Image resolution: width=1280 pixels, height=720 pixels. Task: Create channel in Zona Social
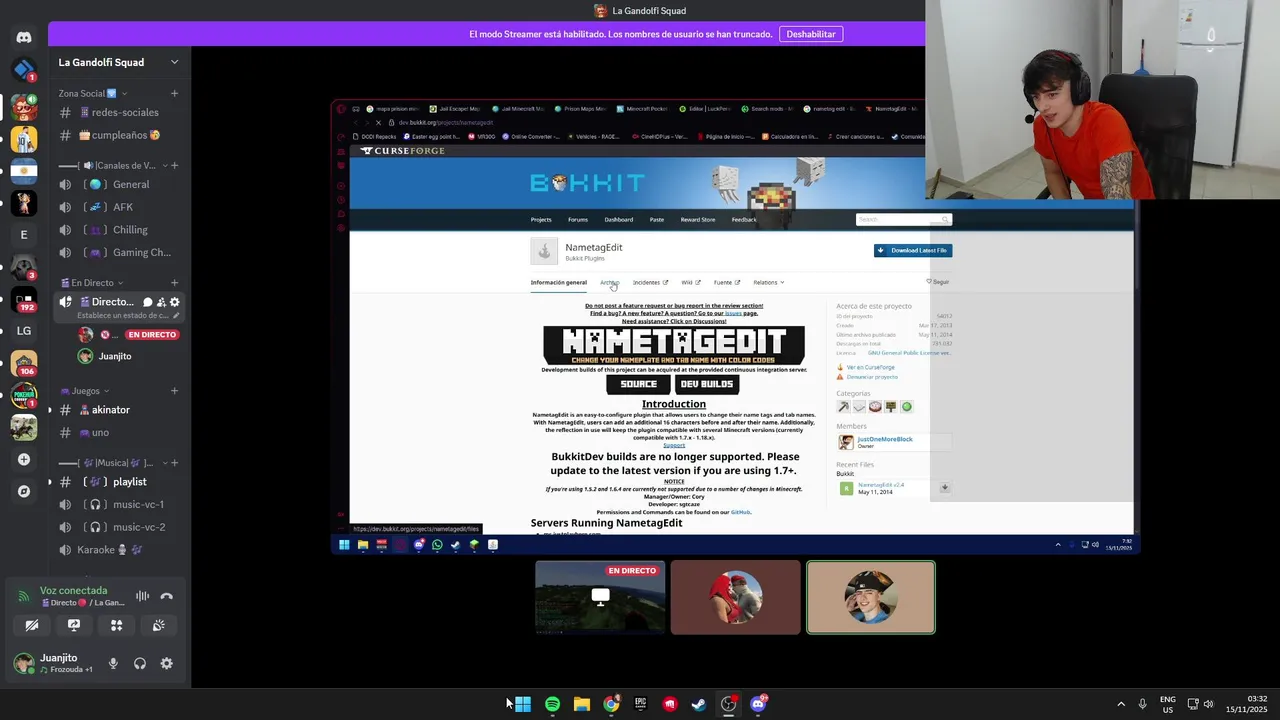pos(174,93)
